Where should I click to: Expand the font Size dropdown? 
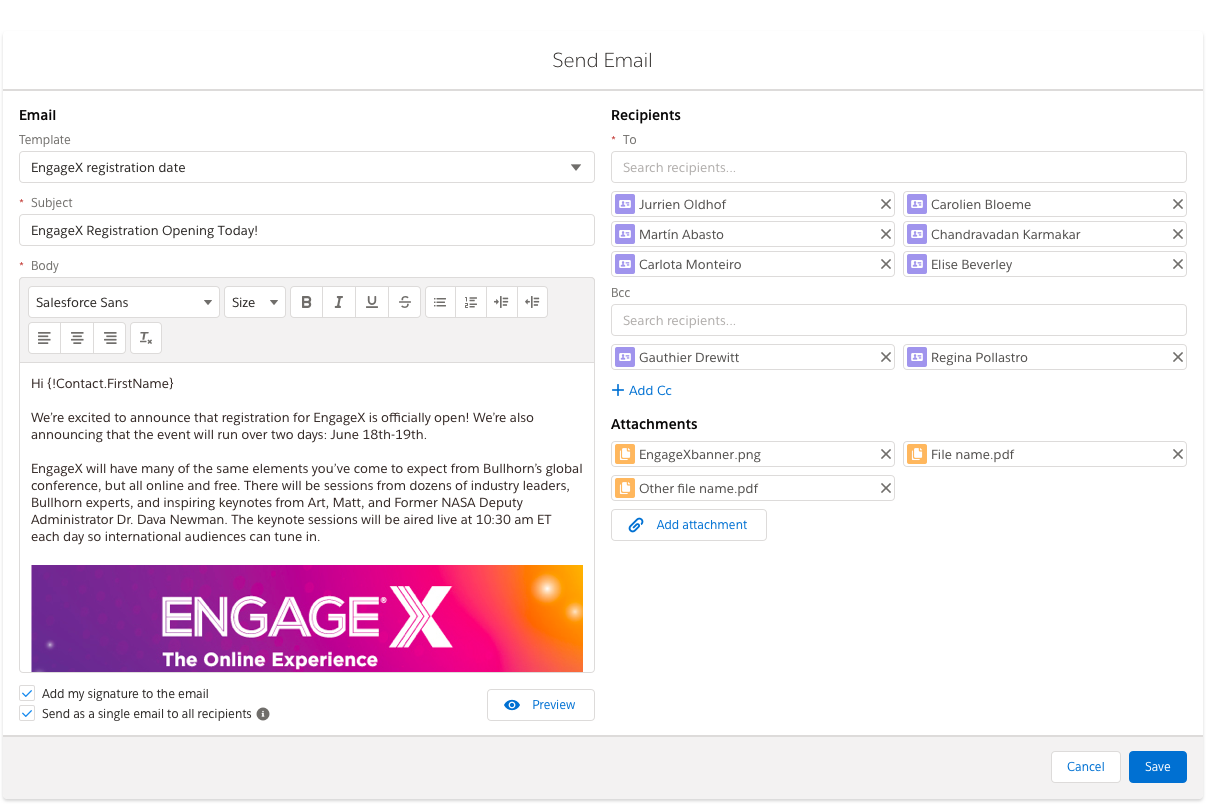(x=255, y=302)
